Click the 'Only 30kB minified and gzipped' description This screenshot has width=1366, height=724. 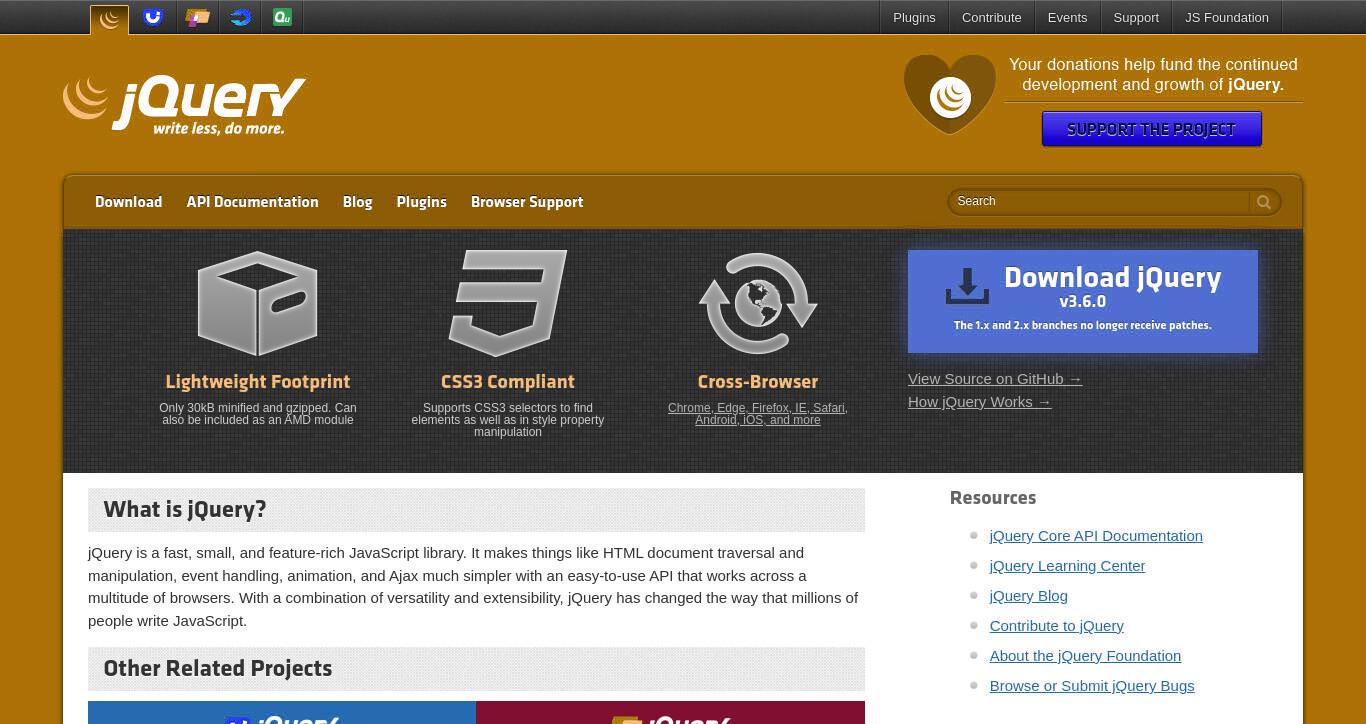[257, 414]
